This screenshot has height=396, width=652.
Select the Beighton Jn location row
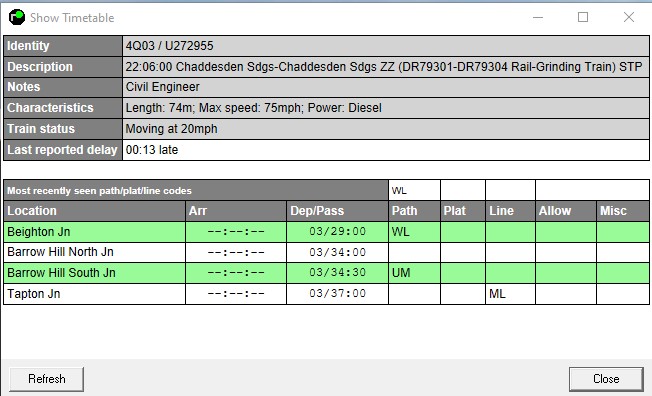326,232
